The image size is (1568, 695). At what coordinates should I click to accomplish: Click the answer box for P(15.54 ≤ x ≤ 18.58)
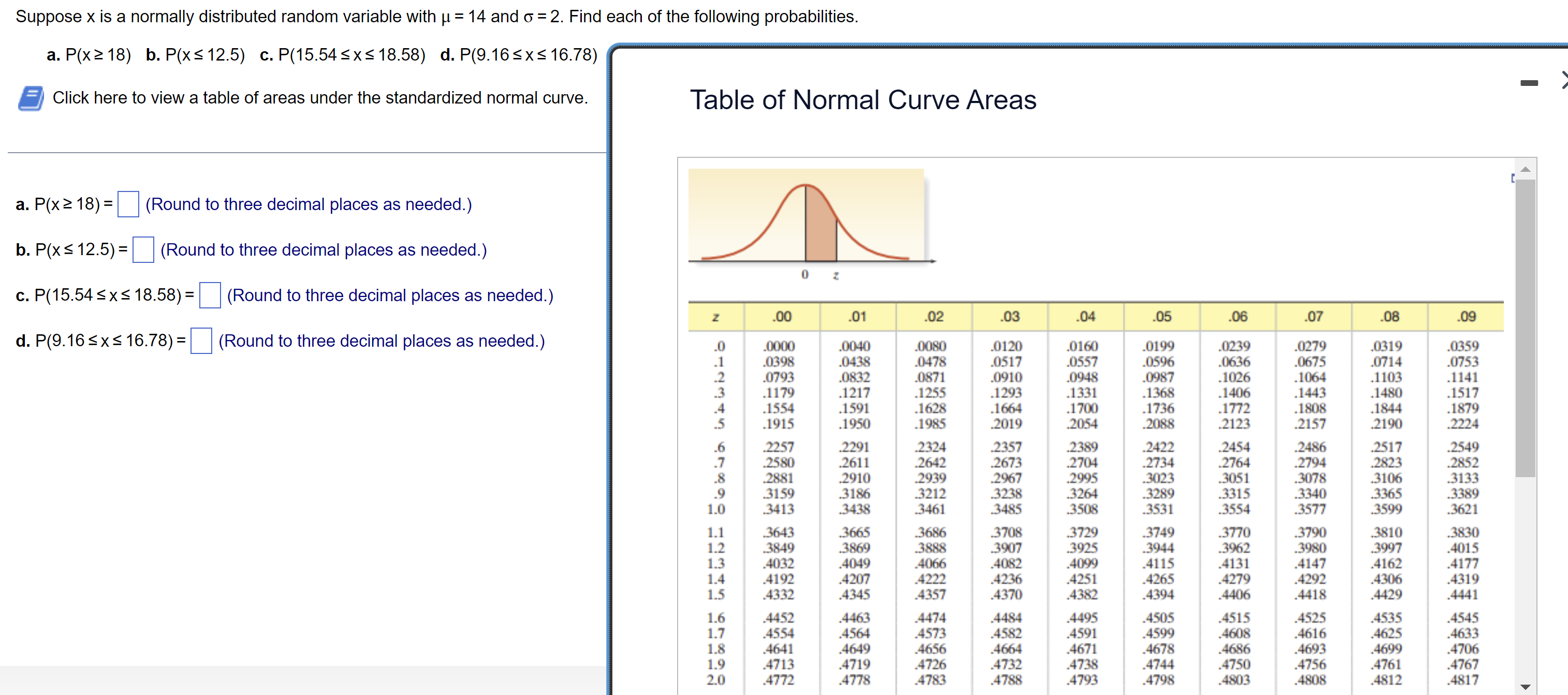pos(211,295)
